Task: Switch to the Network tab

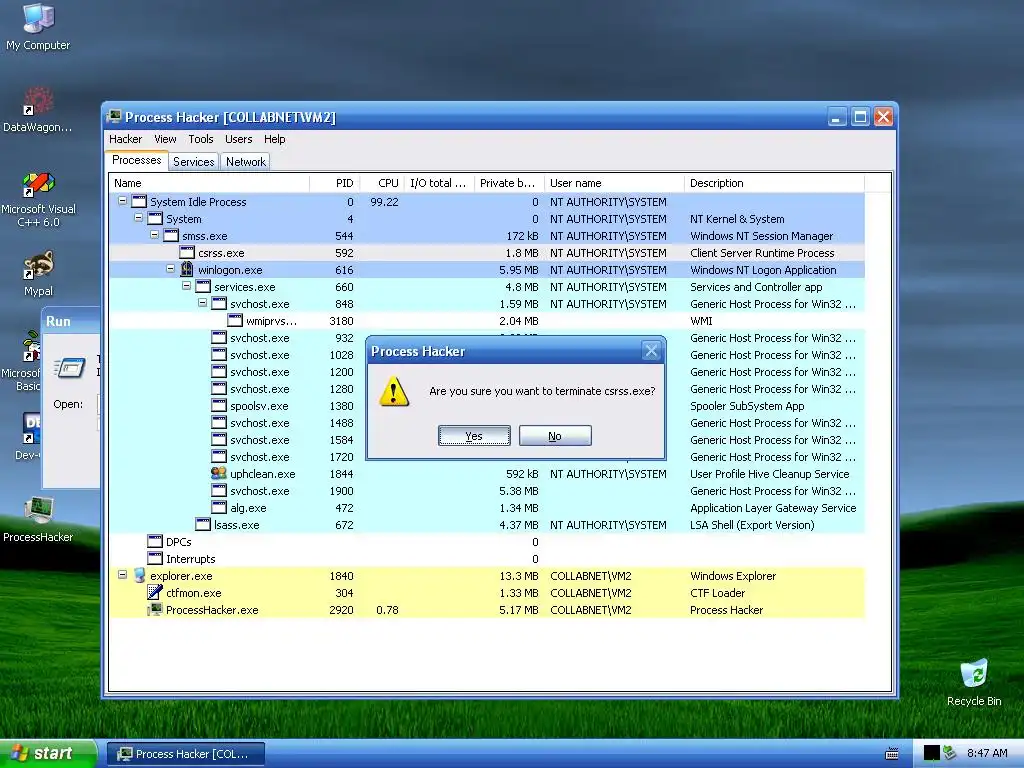Action: [246, 162]
